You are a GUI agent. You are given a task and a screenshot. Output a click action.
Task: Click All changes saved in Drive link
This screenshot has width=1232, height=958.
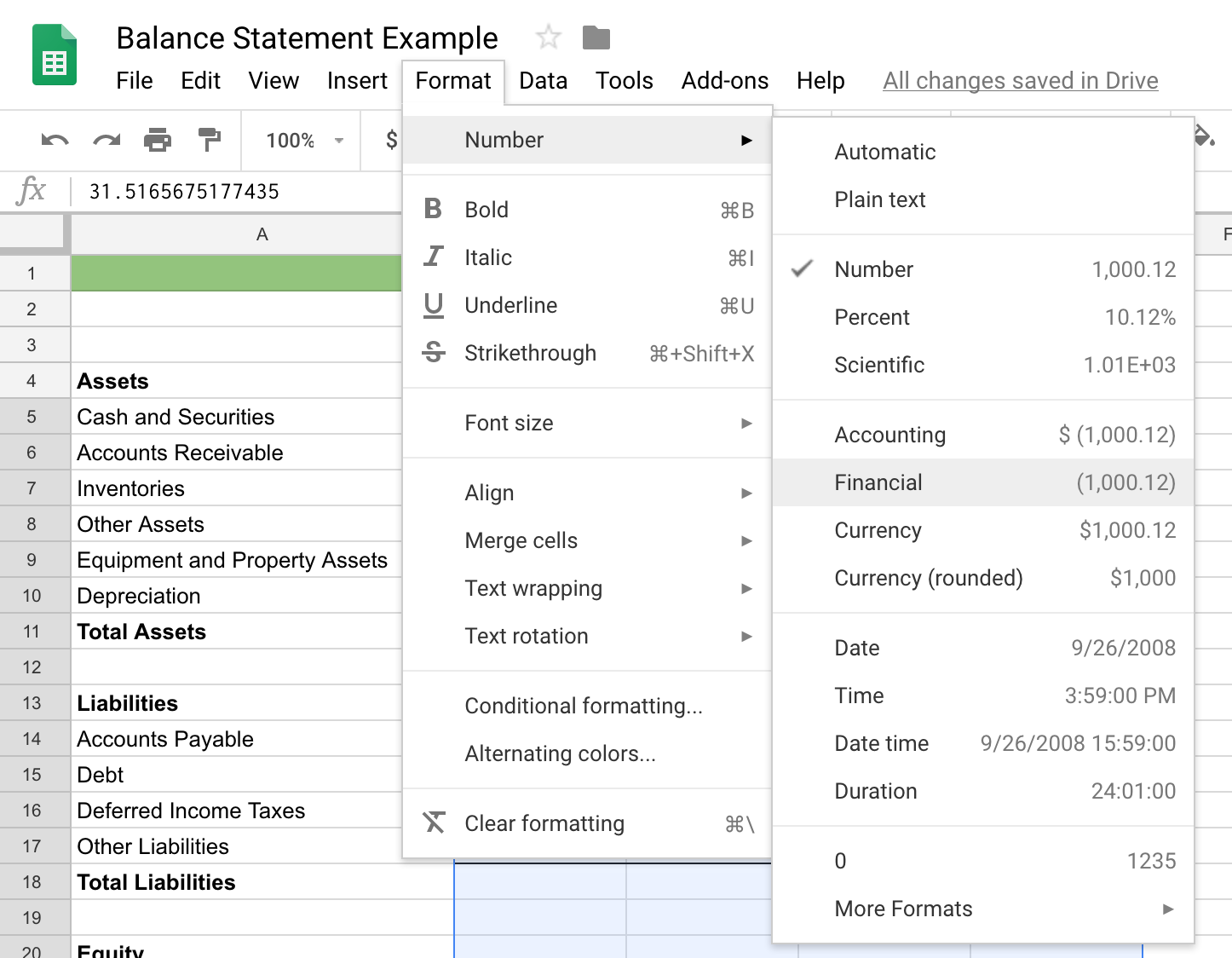(1020, 81)
